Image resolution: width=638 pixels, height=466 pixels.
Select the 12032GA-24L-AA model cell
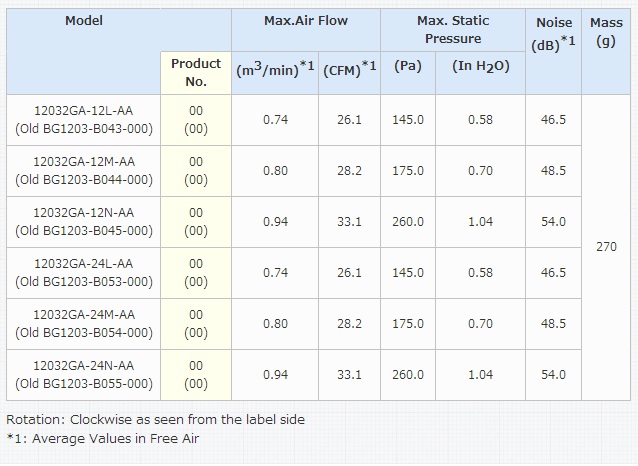84,273
